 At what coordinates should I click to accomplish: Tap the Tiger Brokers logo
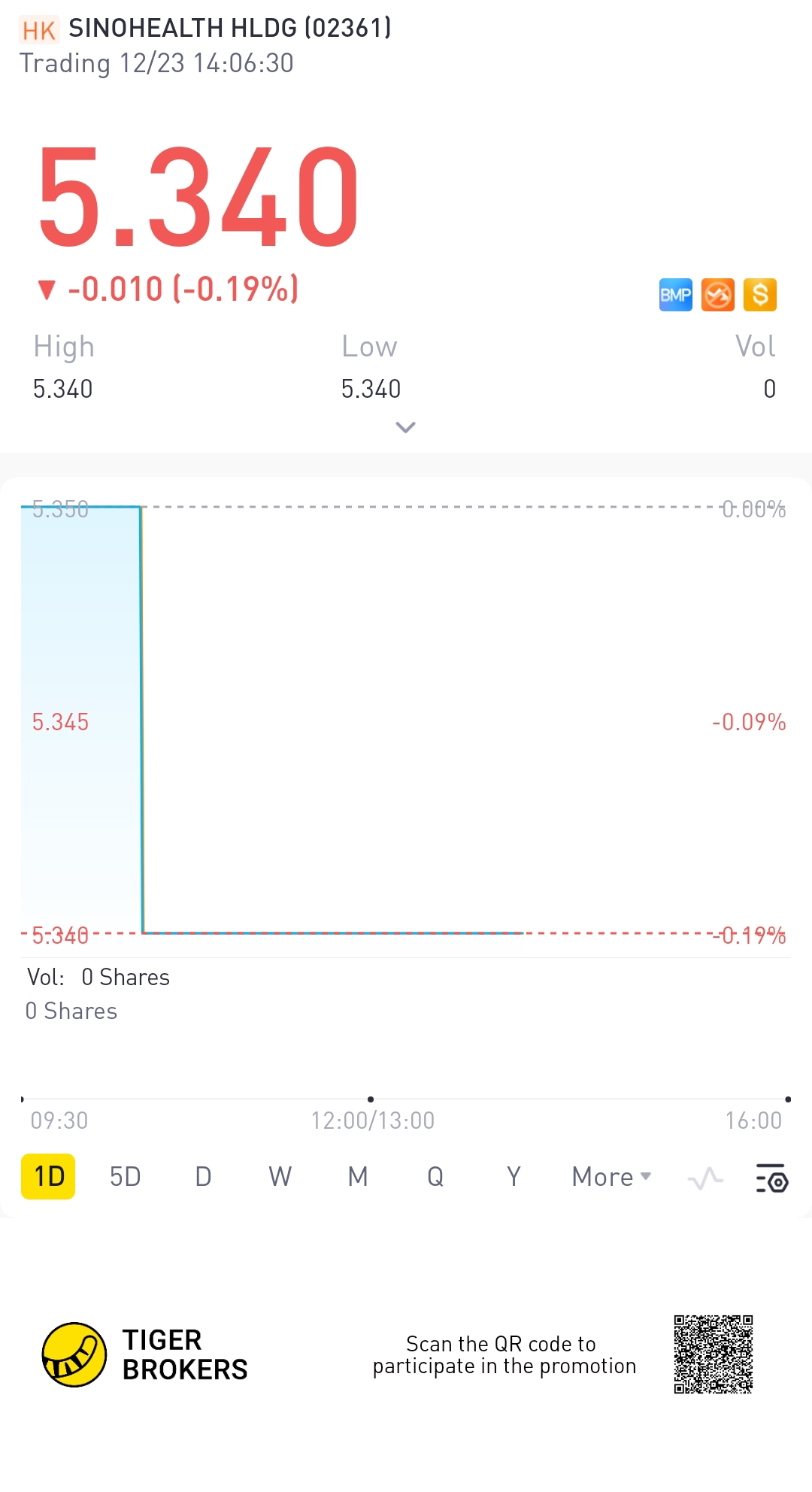point(74,1354)
